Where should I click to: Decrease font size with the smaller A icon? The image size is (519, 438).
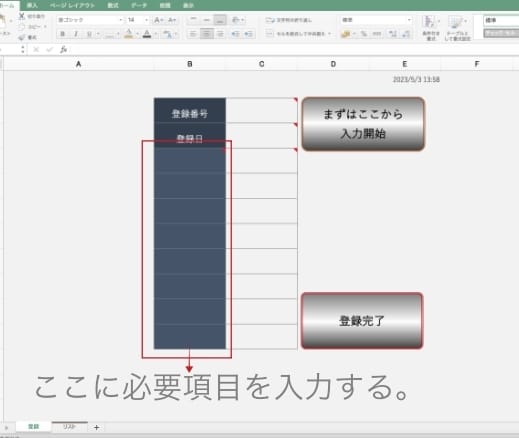pyautogui.click(x=172, y=20)
